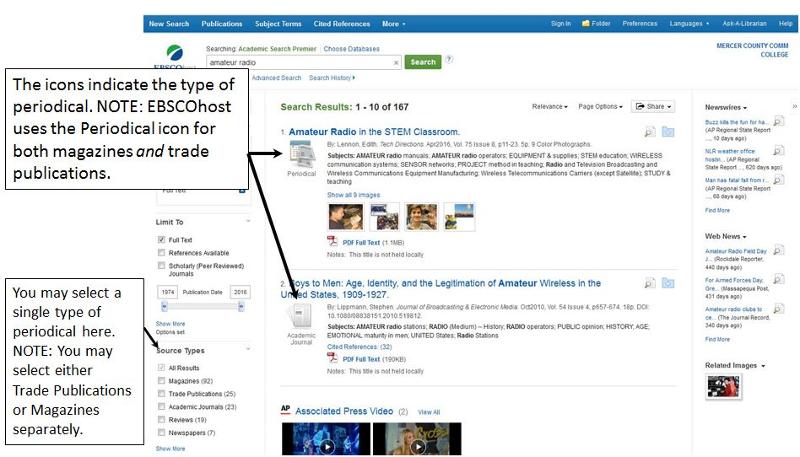Toggle the All Results source type checkbox
This screenshot has width=800, height=457.
click(x=161, y=368)
